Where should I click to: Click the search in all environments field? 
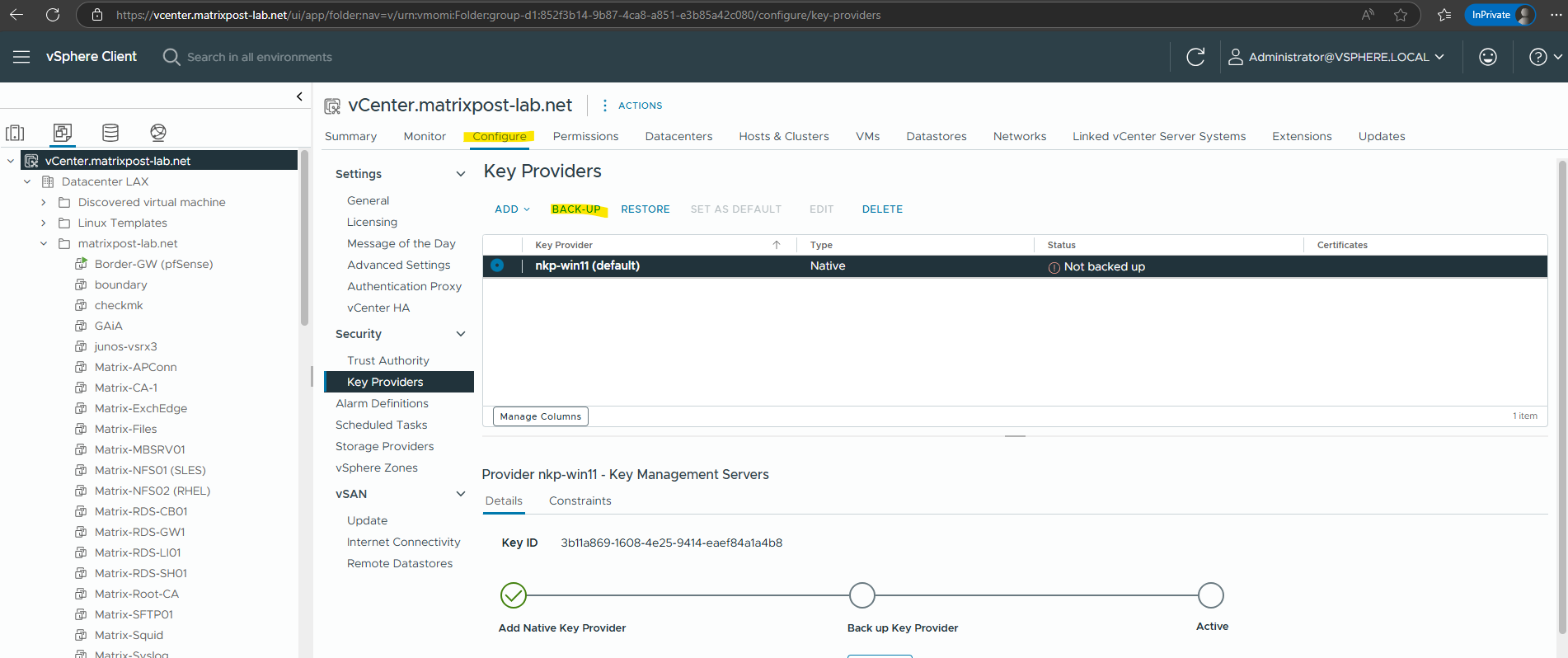coord(260,57)
